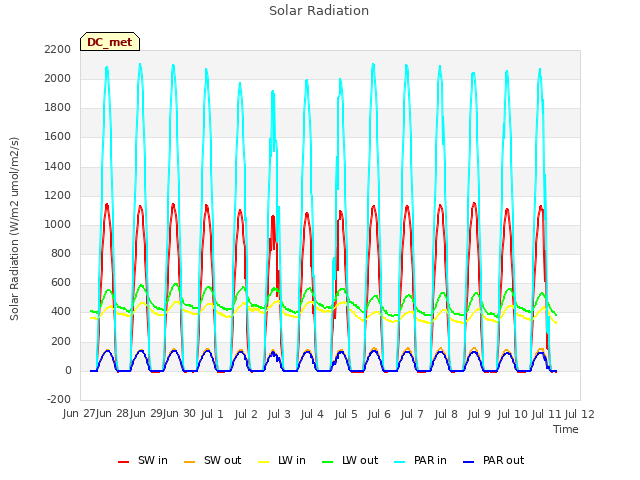Image resolution: width=640 pixels, height=480 pixels.
Task: Click the 2000 y-axis tick label
Action: pyautogui.click(x=58, y=78)
